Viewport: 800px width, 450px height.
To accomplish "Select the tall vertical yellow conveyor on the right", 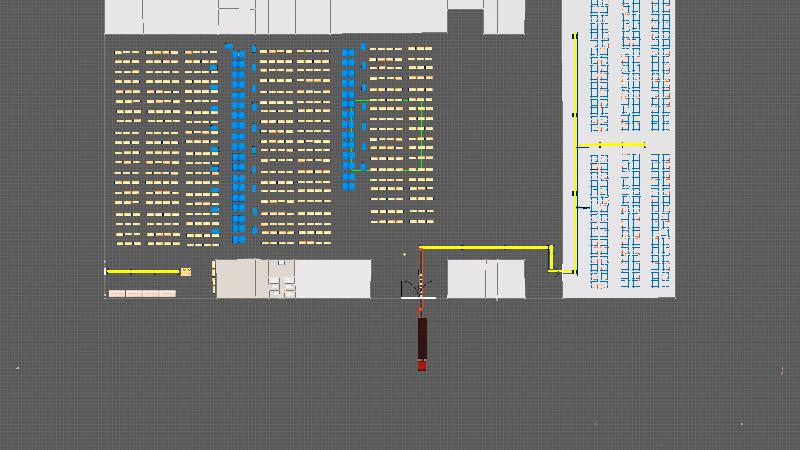I will pyautogui.click(x=575, y=150).
